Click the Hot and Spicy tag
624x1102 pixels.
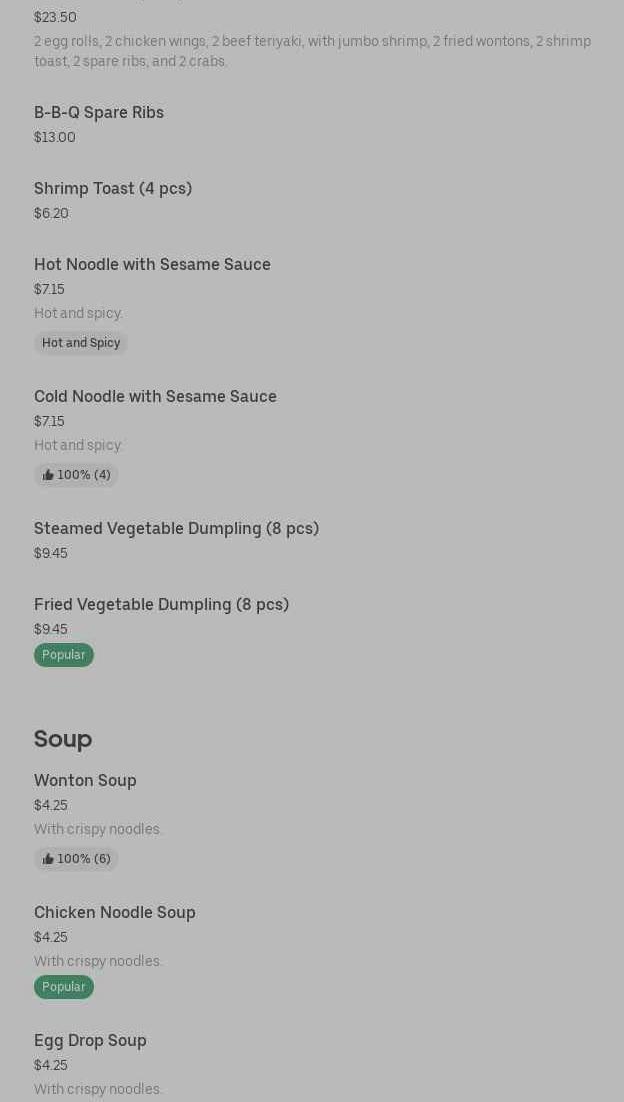pyautogui.click(x=81, y=343)
